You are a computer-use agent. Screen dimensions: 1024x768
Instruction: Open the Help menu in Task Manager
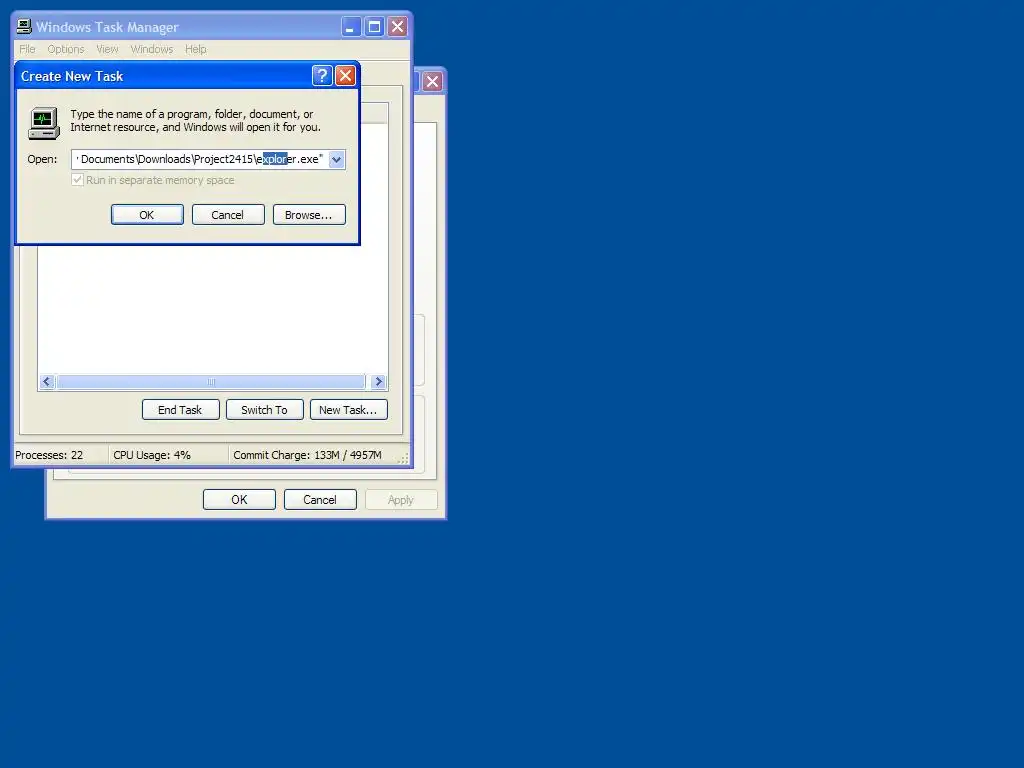coord(195,49)
